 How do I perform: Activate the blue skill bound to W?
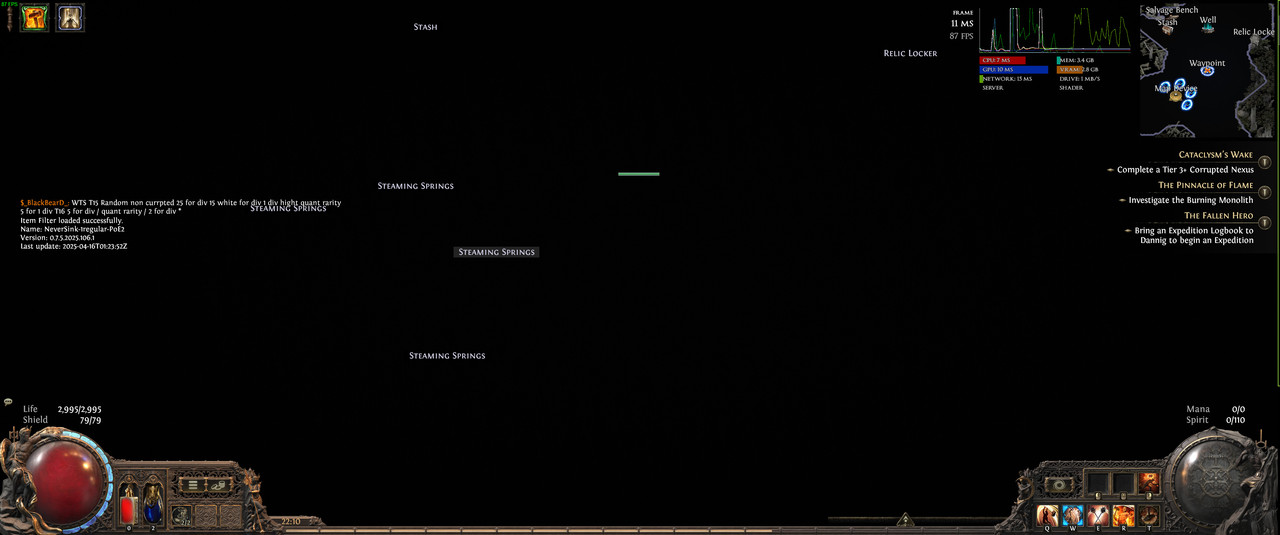1073,515
